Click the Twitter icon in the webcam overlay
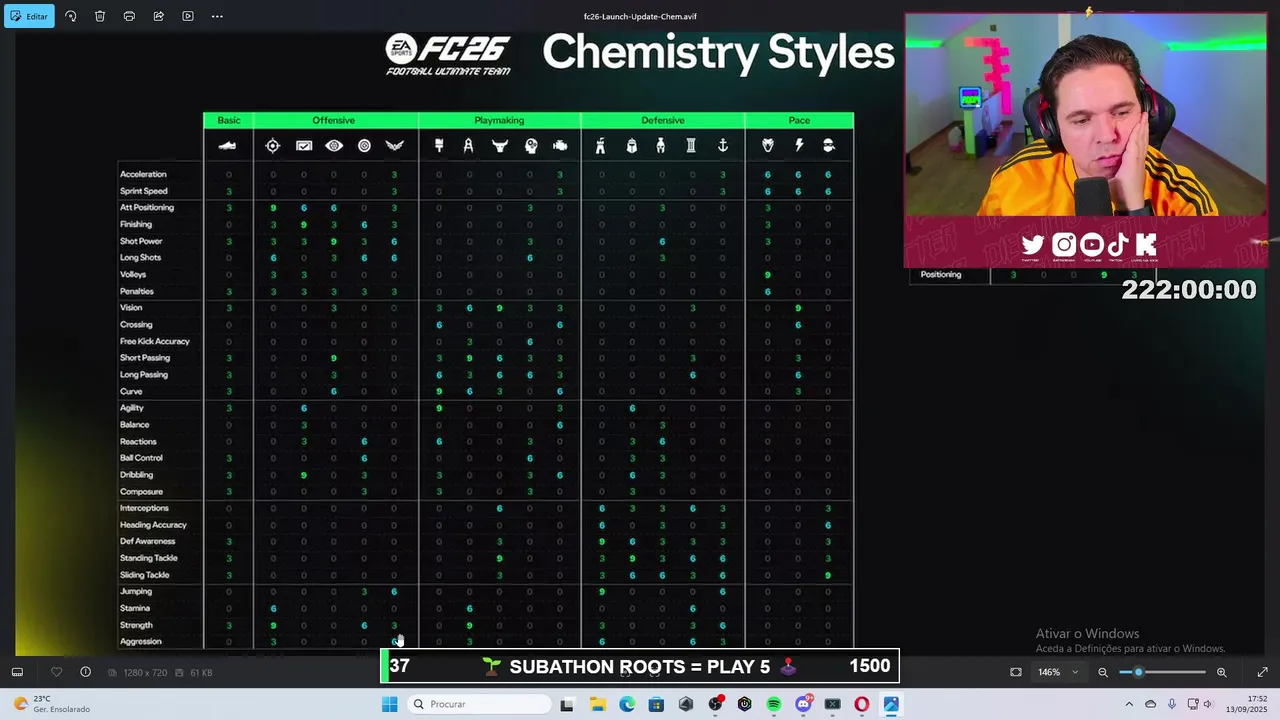The width and height of the screenshot is (1280, 720). click(1033, 244)
